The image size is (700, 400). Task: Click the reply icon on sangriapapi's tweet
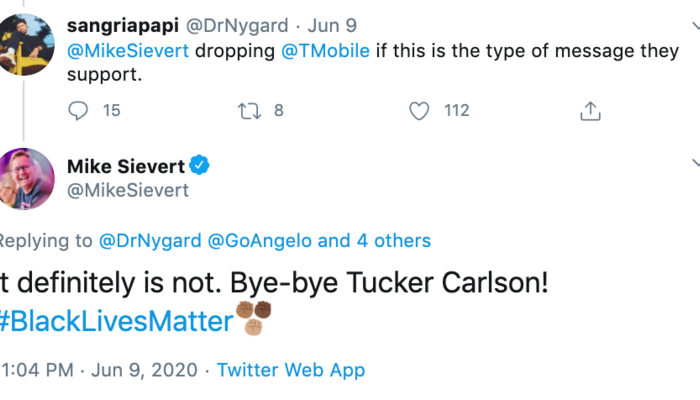(78, 111)
